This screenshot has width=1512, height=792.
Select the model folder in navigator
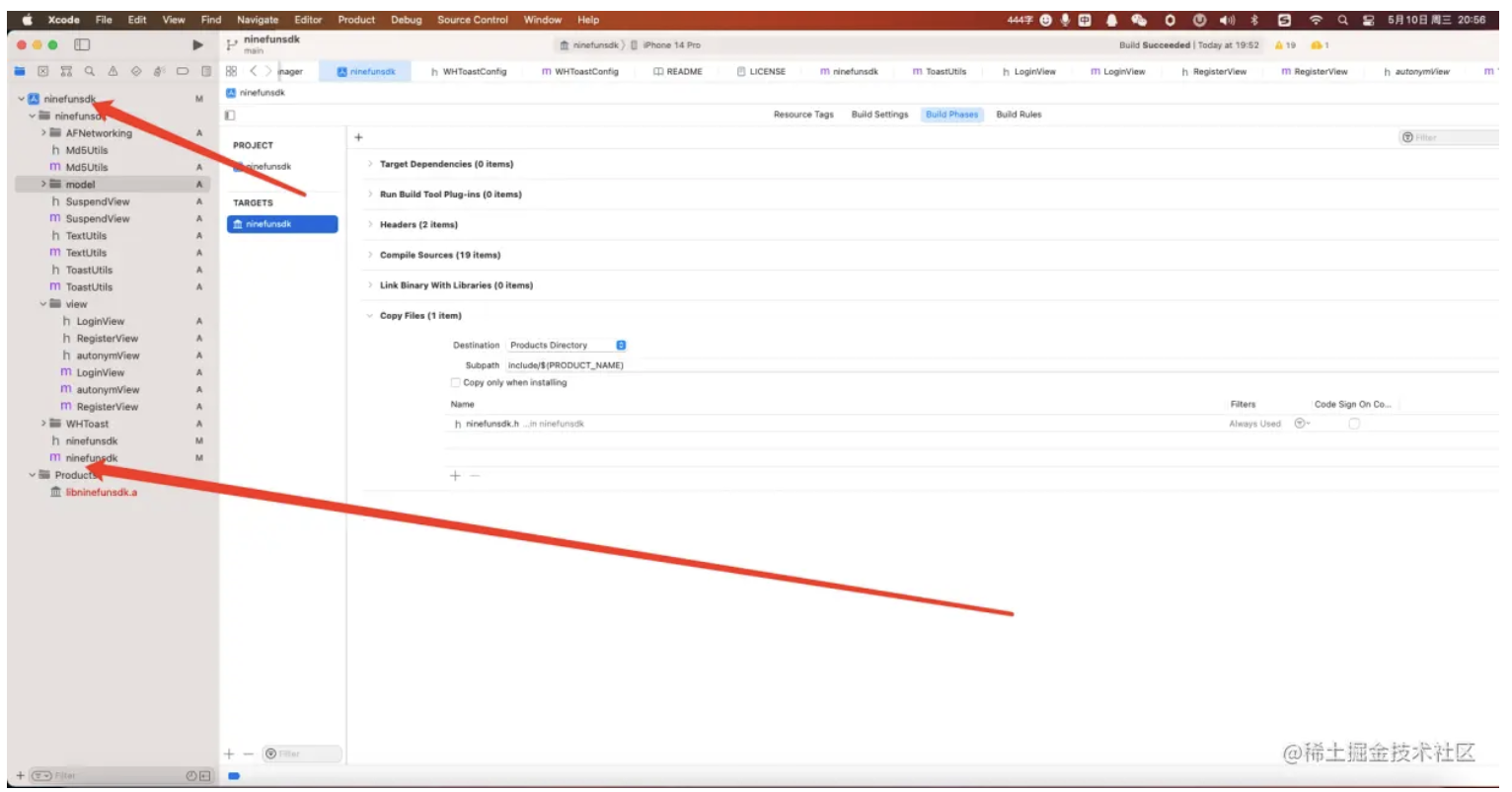tap(113, 185)
